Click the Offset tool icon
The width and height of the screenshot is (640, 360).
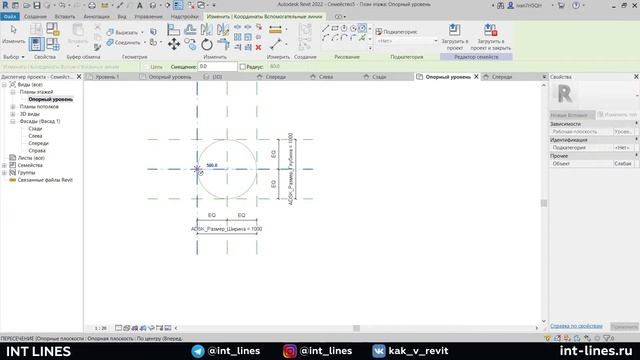point(190,29)
